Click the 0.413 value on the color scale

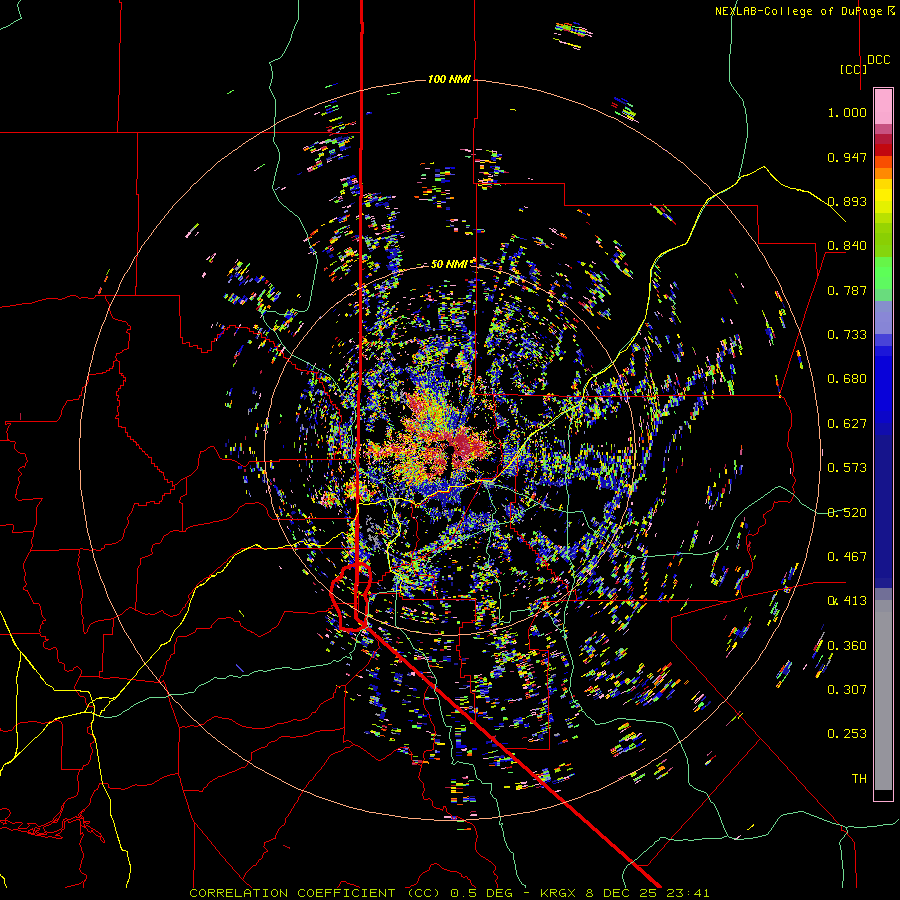tap(847, 601)
